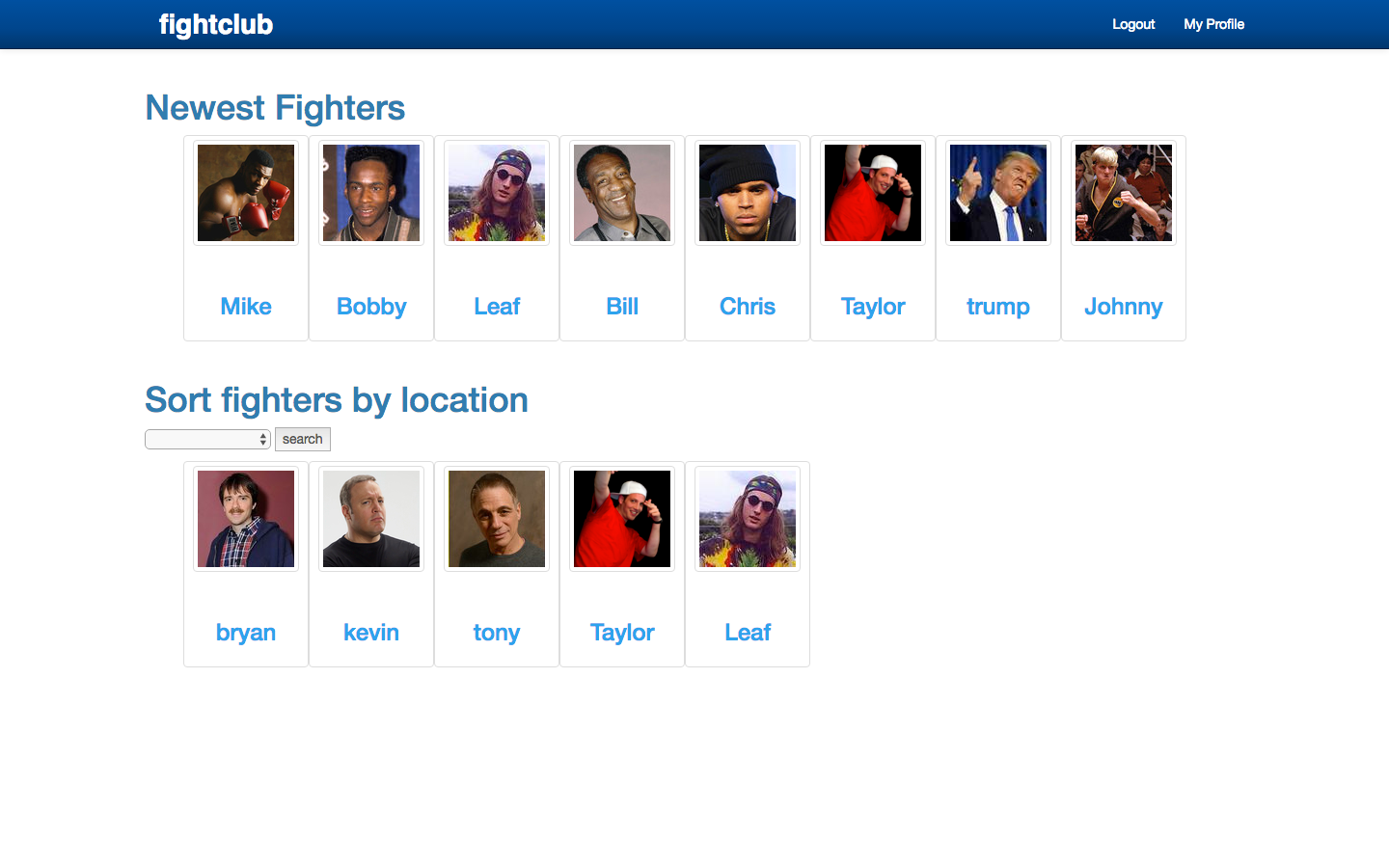Open My Profile in the navbar
1389x868 pixels.
pos(1213,24)
